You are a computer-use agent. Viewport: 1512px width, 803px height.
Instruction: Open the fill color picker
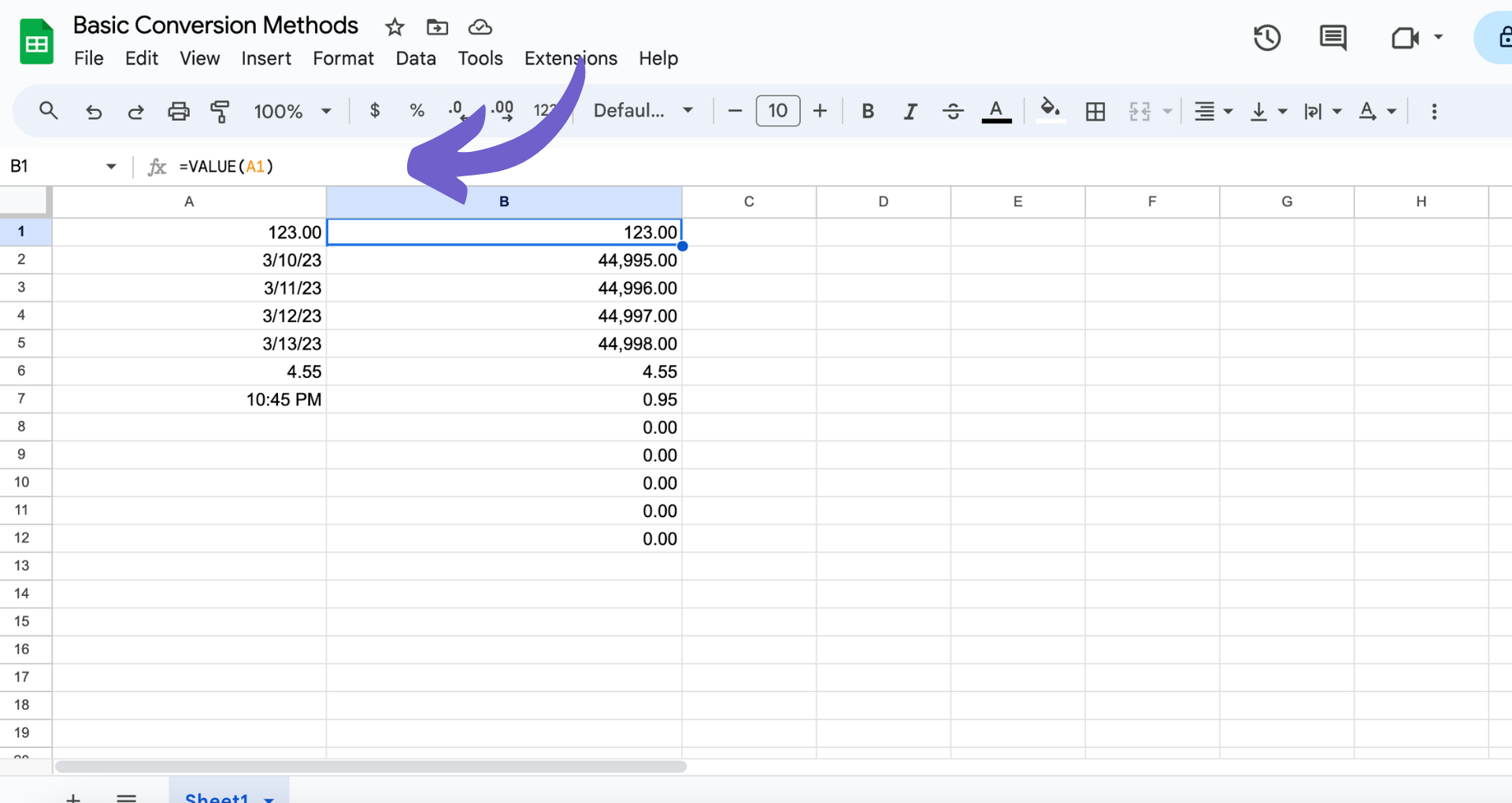(x=1050, y=111)
